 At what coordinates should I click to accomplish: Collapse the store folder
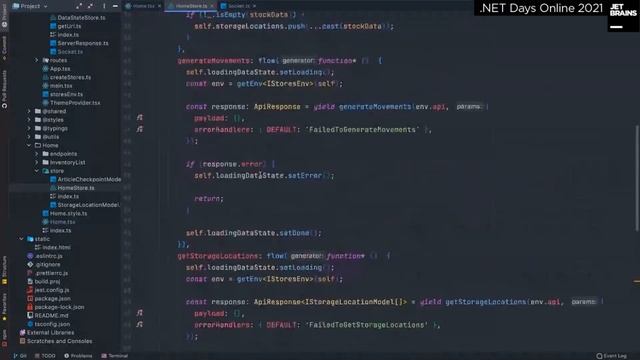[36, 171]
